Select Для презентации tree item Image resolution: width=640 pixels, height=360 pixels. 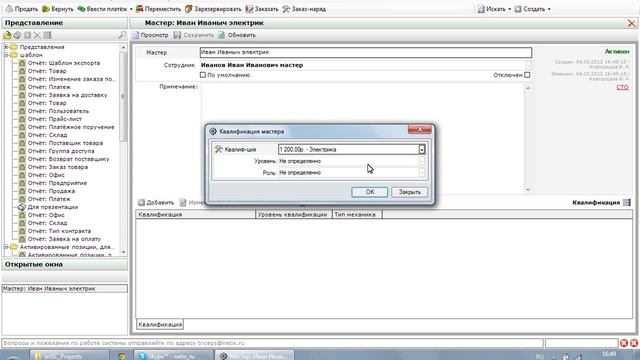[x=53, y=207]
